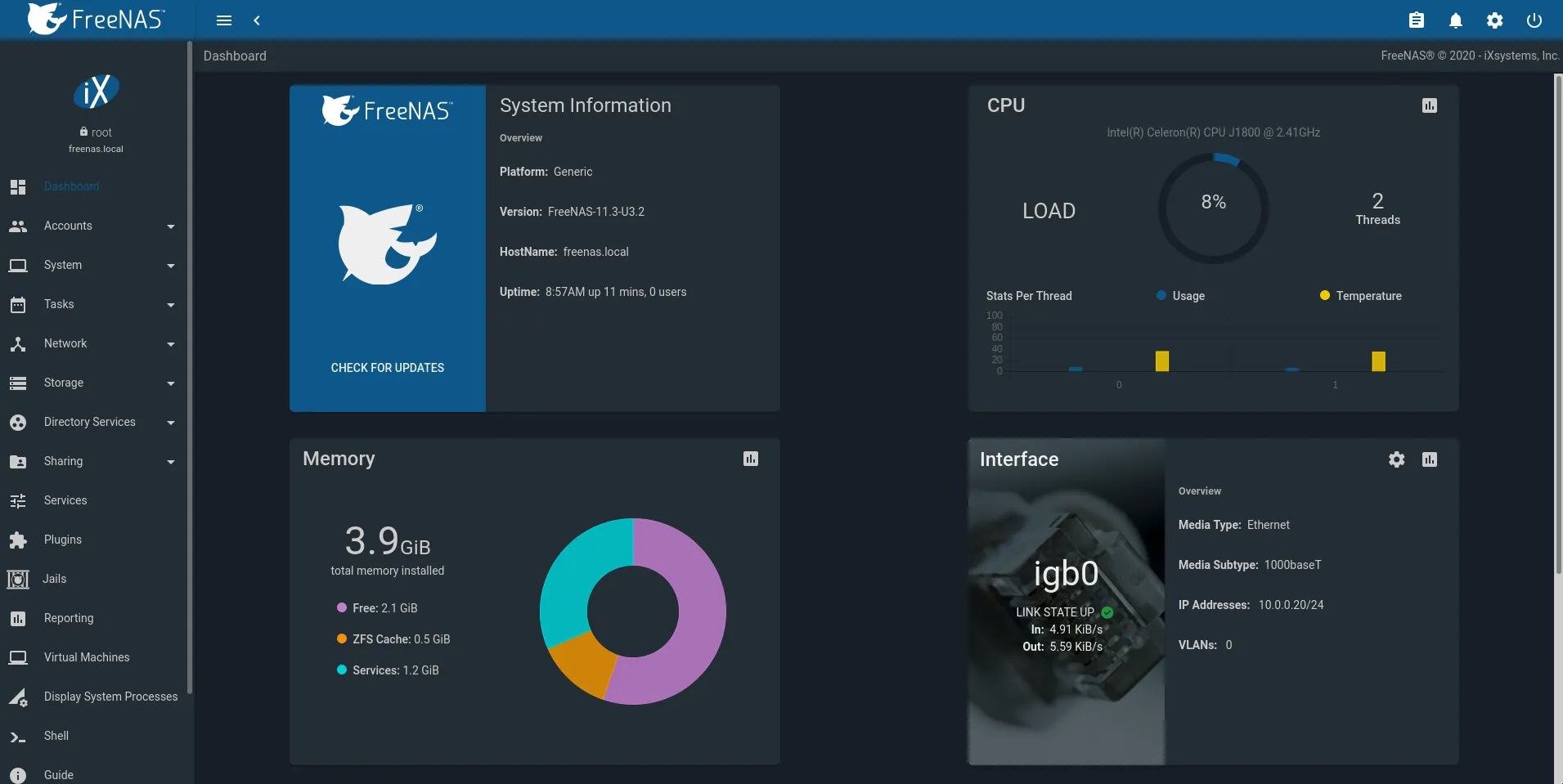Image resolution: width=1563 pixels, height=784 pixels.
Task: Click the power icon in the top bar
Action: click(x=1534, y=20)
